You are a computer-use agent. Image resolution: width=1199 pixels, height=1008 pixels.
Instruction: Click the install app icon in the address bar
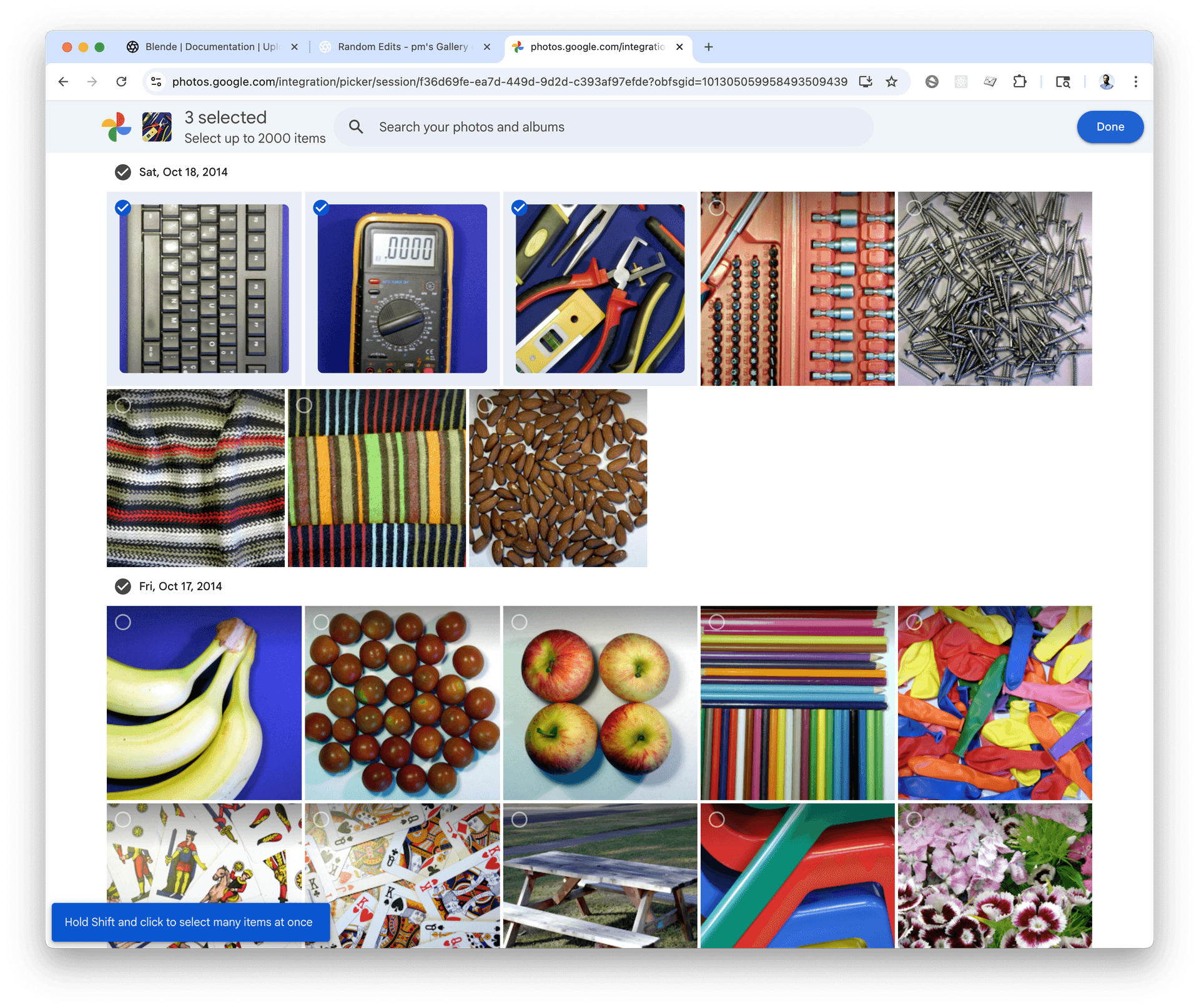[866, 81]
